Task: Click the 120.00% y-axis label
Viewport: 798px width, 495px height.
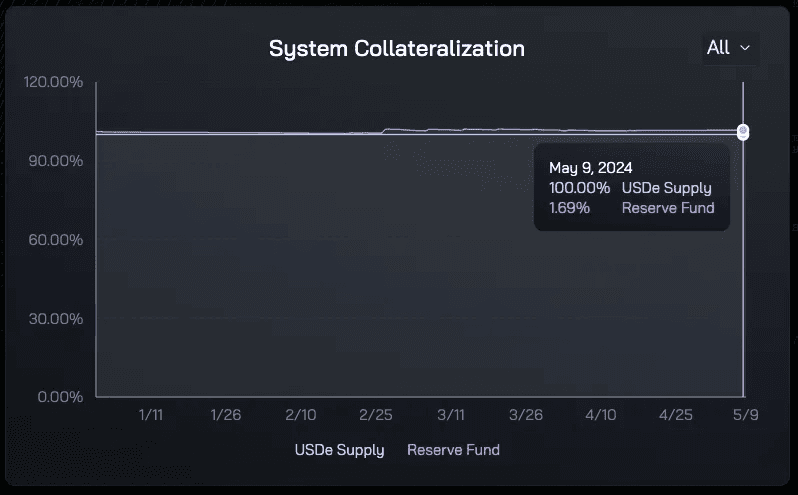Action: tap(53, 81)
